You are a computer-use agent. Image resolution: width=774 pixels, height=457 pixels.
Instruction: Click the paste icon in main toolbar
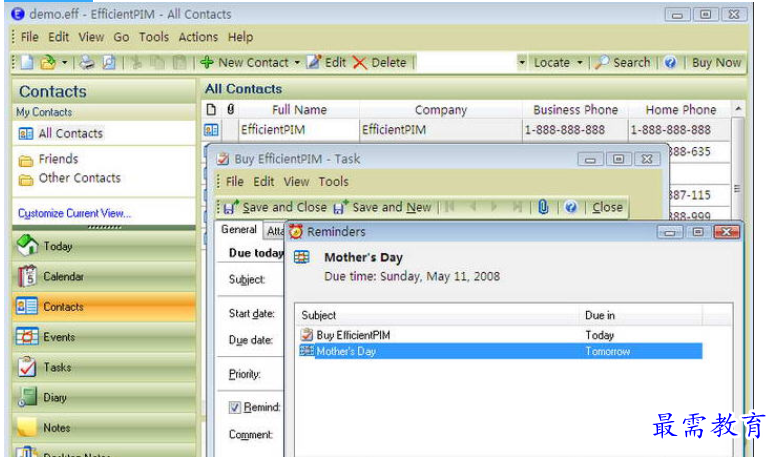(x=179, y=63)
